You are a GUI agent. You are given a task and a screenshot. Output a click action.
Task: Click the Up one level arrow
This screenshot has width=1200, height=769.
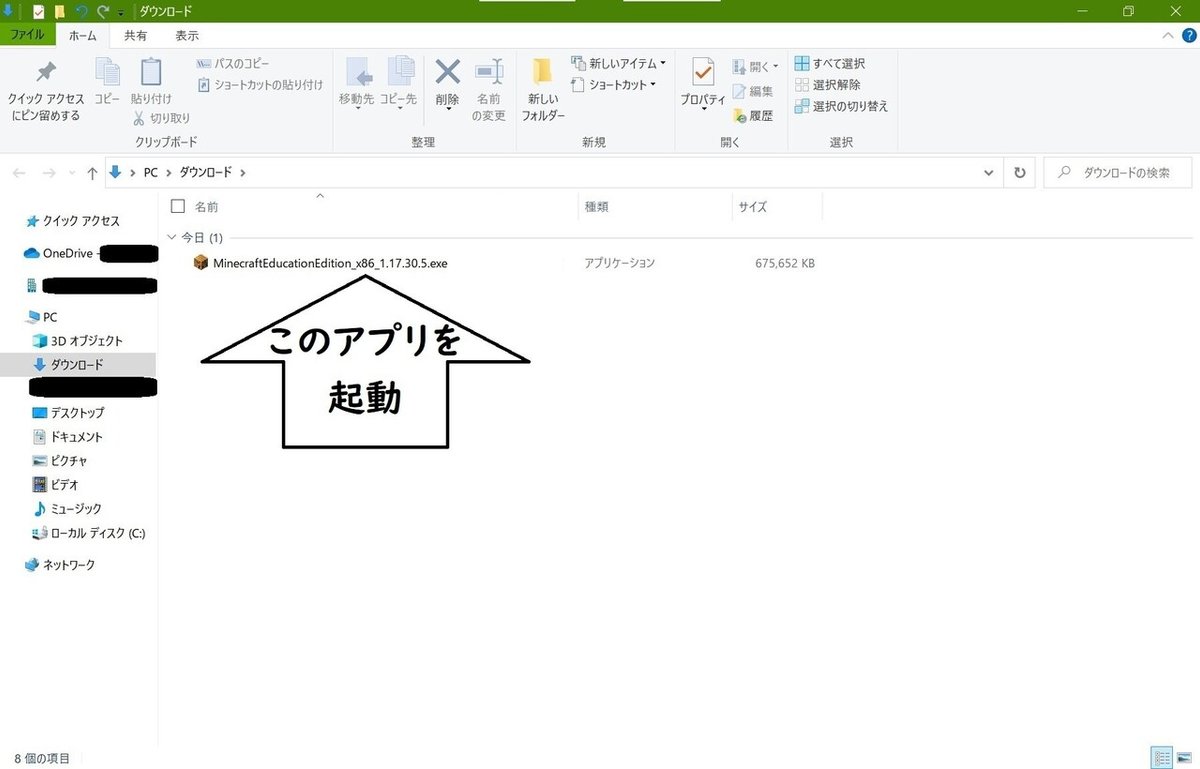coord(92,173)
